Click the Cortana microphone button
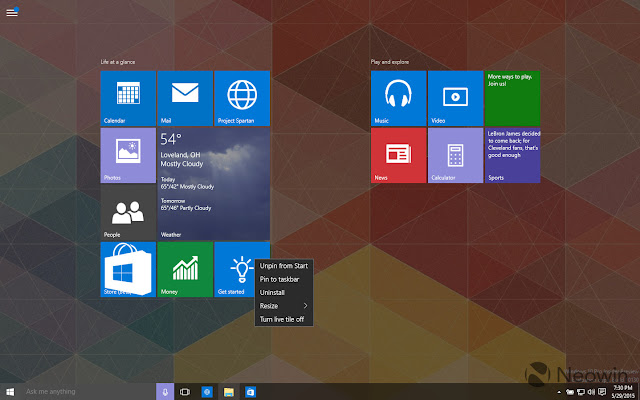 pos(165,392)
